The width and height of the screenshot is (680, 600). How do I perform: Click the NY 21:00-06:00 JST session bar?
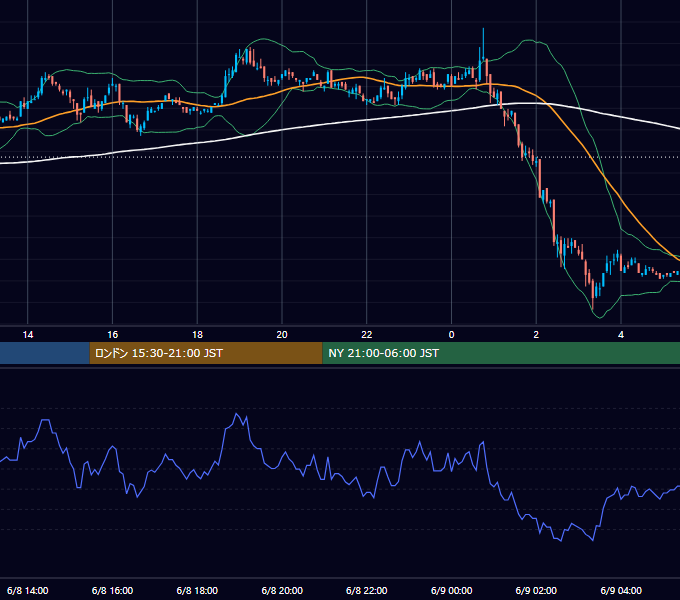coord(501,353)
